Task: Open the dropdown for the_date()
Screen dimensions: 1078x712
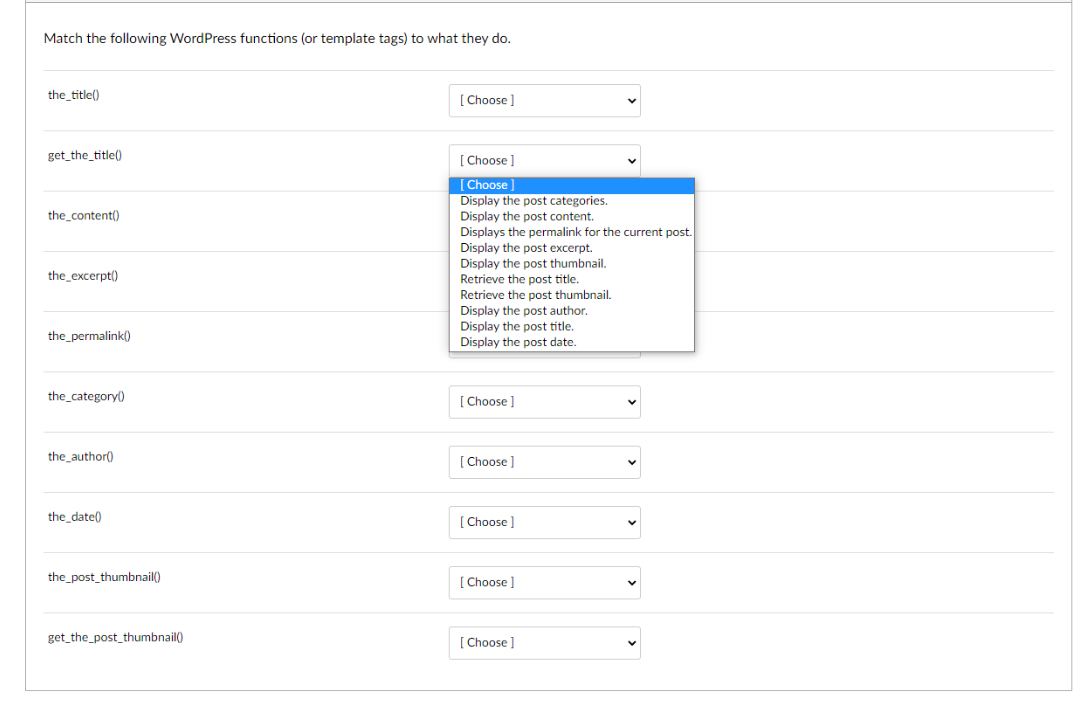Action: 544,522
